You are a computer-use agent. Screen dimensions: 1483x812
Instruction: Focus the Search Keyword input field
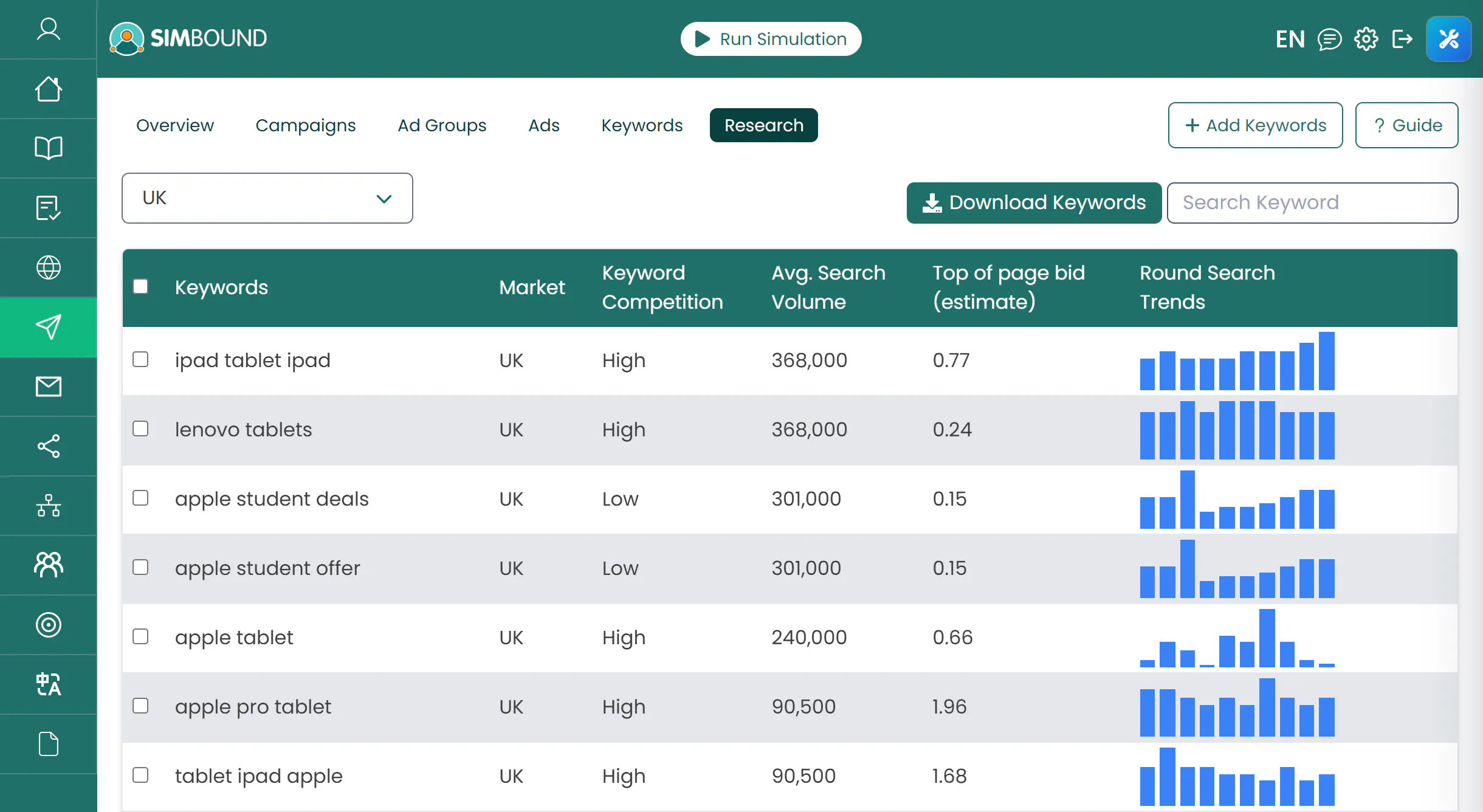(x=1313, y=203)
